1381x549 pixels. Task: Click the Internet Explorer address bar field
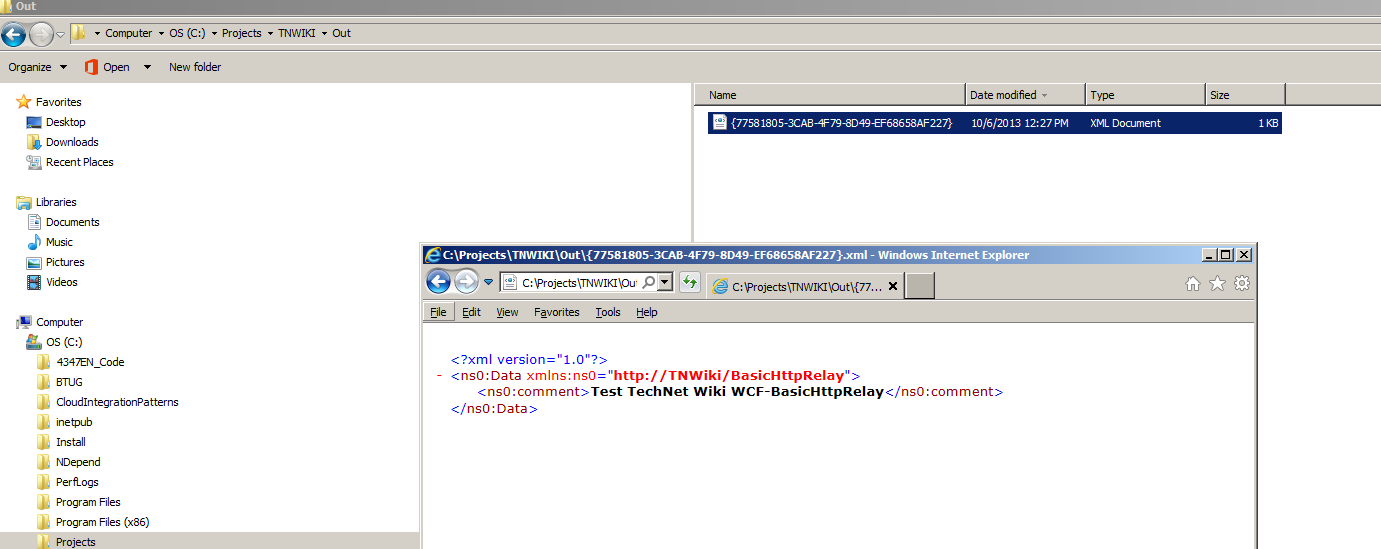pos(578,283)
